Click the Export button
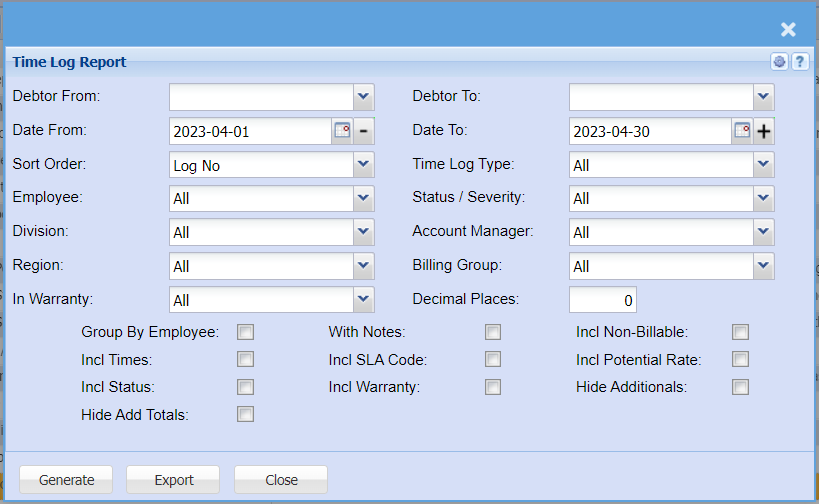This screenshot has height=504, width=819. pyautogui.click(x=173, y=480)
